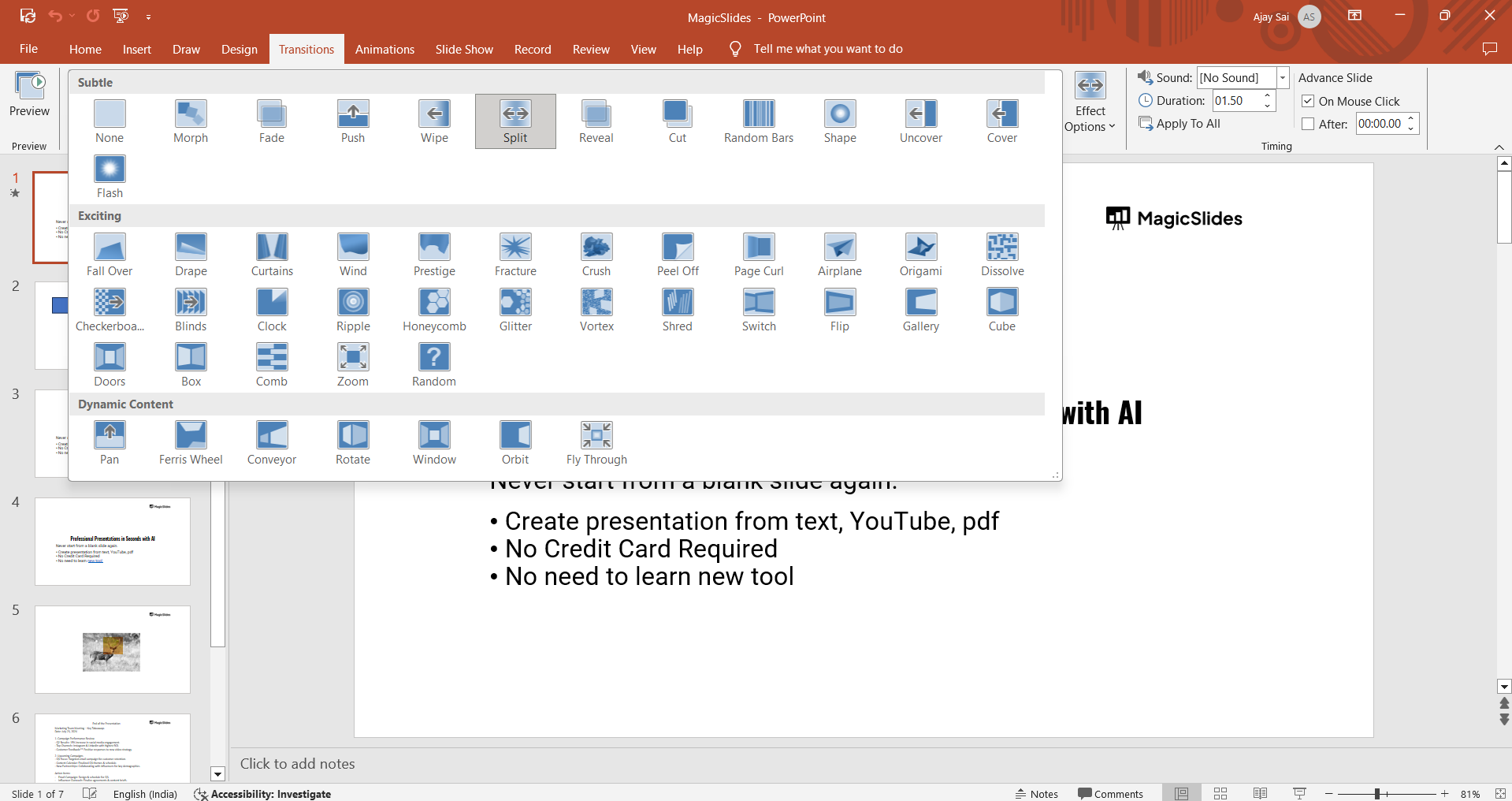The image size is (1512, 801).
Task: Open the Sound dropdown
Action: point(1282,77)
